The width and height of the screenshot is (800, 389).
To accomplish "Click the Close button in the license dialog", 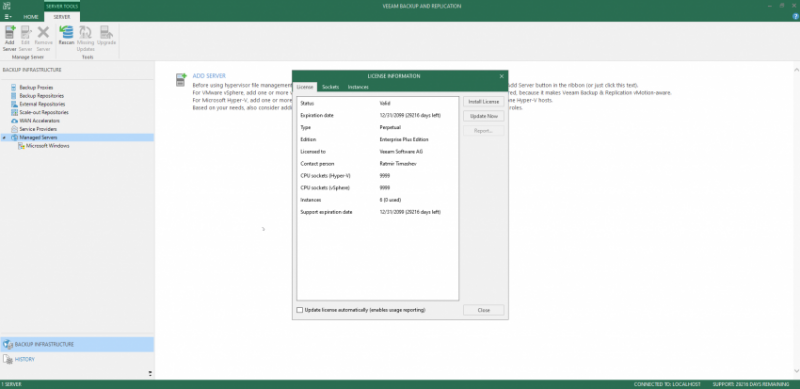I will pyautogui.click(x=484, y=310).
